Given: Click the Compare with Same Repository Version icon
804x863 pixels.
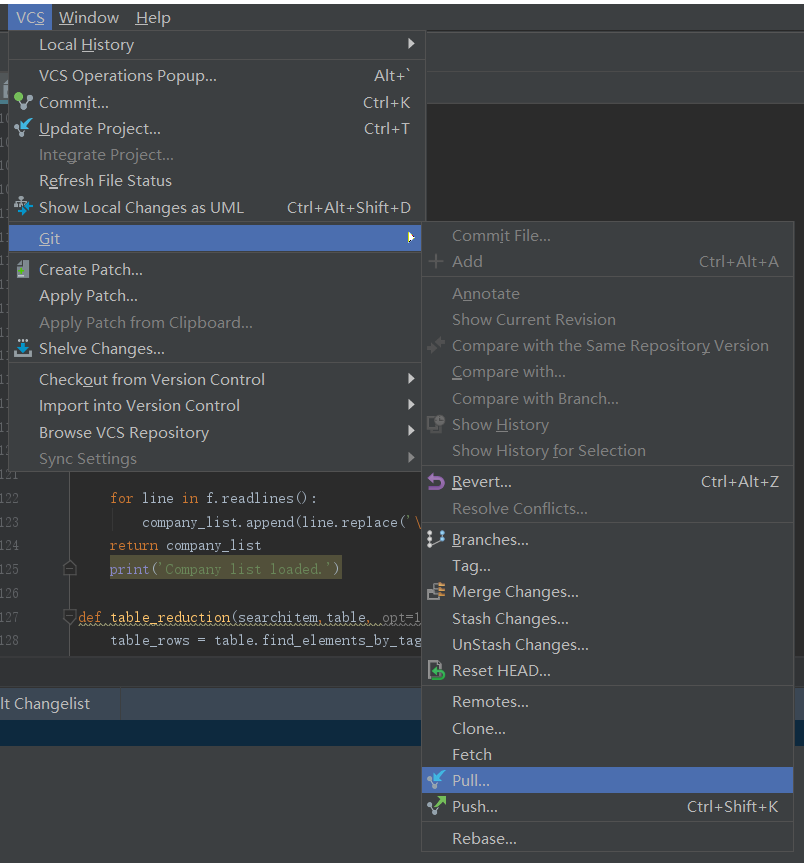Looking at the screenshot, I should tap(436, 346).
